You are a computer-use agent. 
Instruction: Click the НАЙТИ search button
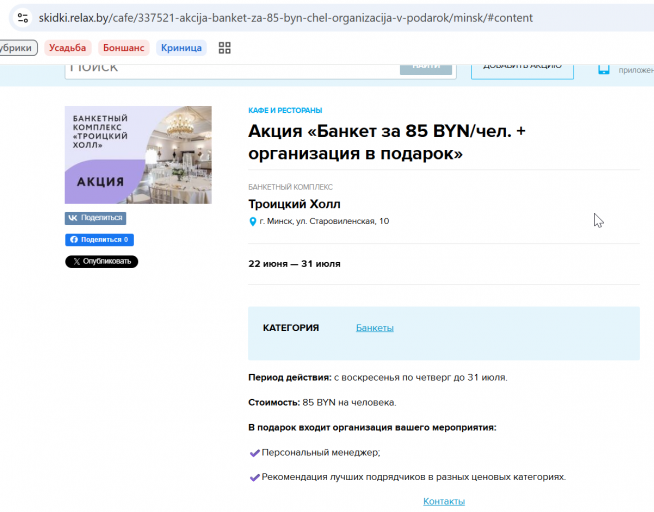pos(426,68)
